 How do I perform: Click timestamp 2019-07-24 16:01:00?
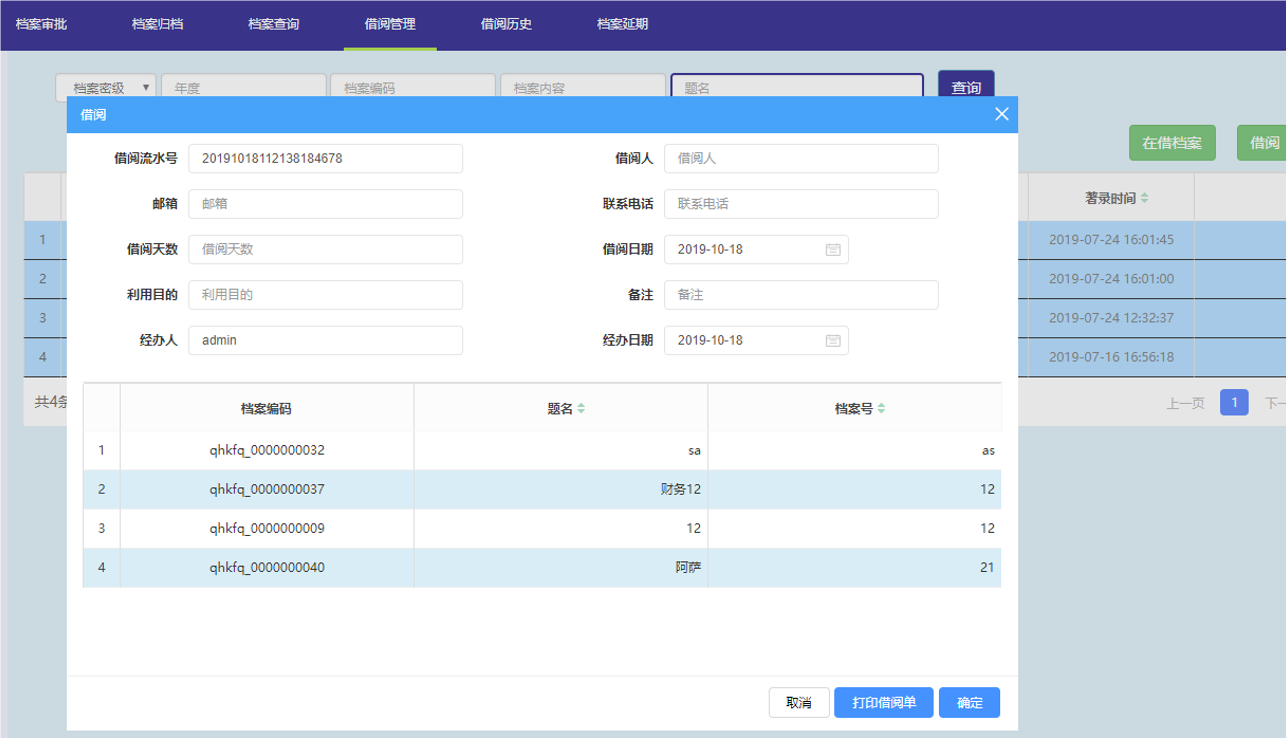[x=1111, y=279]
